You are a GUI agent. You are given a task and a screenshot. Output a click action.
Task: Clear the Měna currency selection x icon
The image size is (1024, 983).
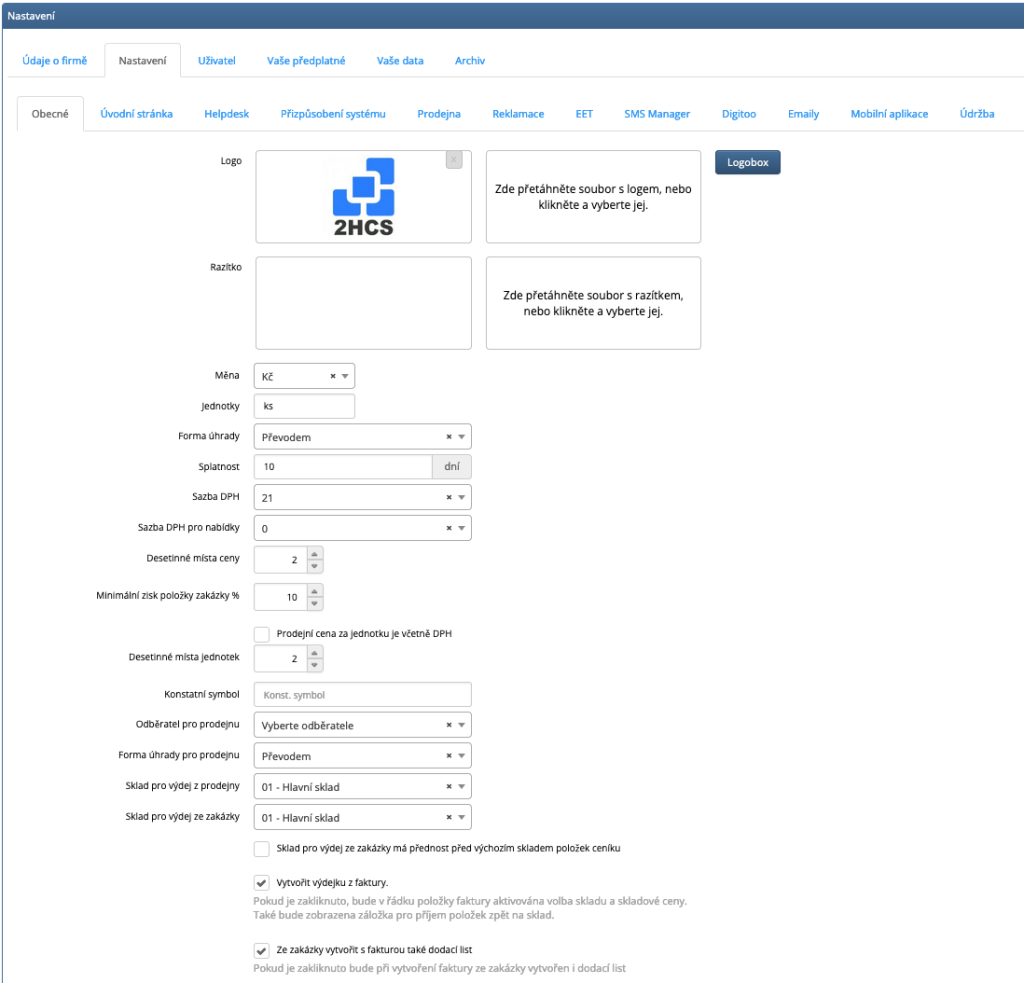(333, 376)
